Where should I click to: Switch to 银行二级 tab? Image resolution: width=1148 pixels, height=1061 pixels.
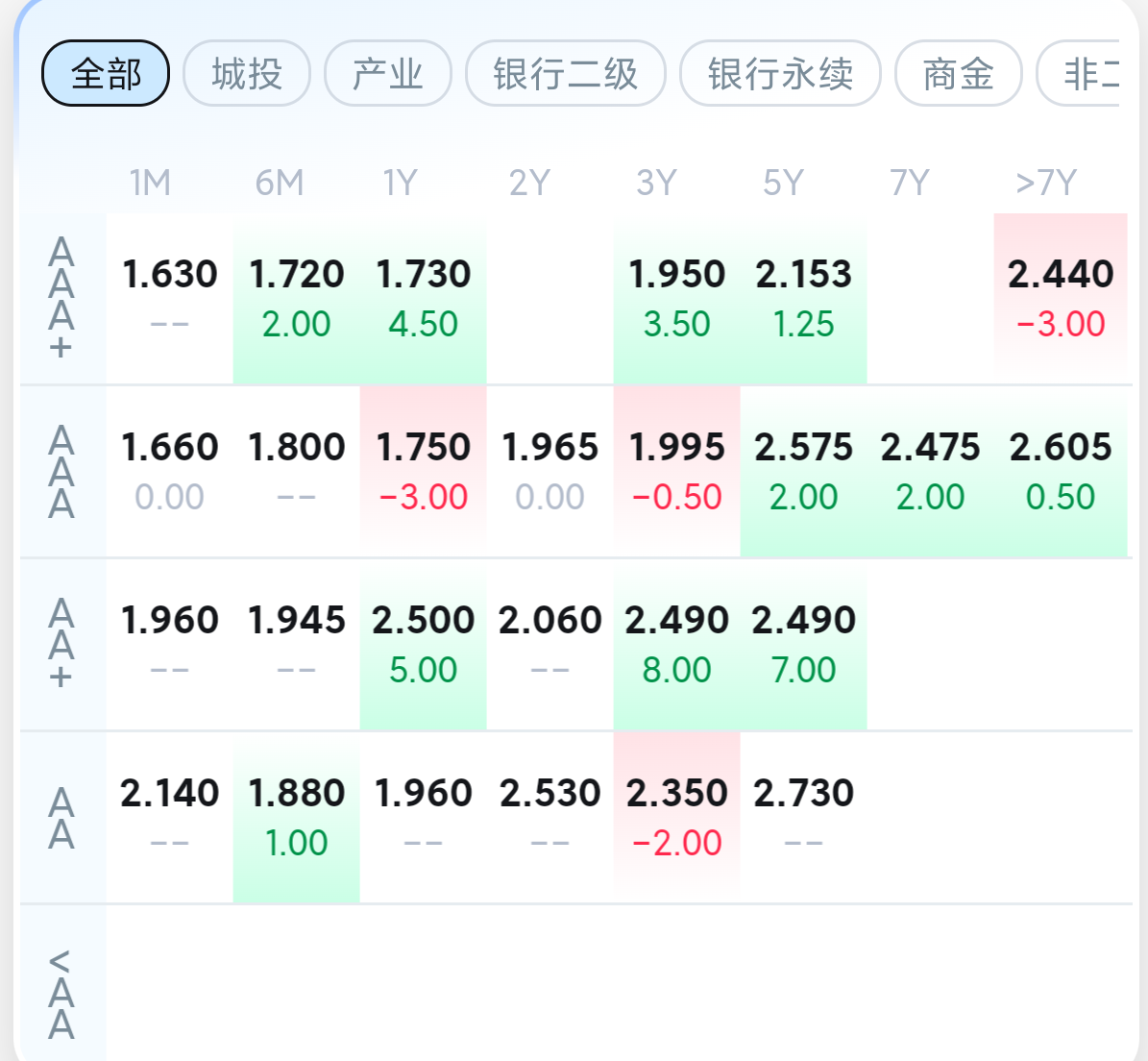pos(565,73)
